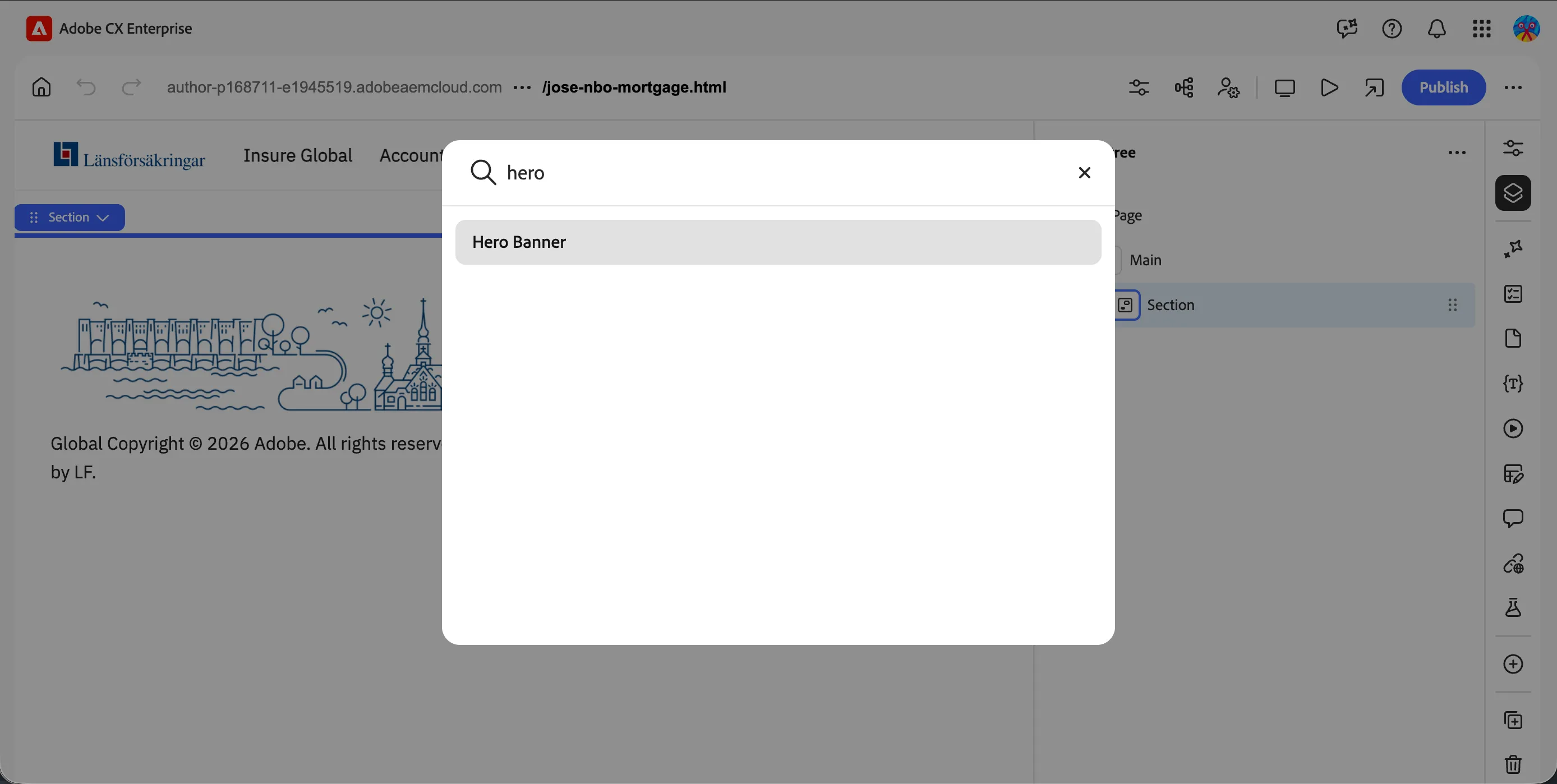Open the user profile avatar
1557x784 pixels.
1526,29
